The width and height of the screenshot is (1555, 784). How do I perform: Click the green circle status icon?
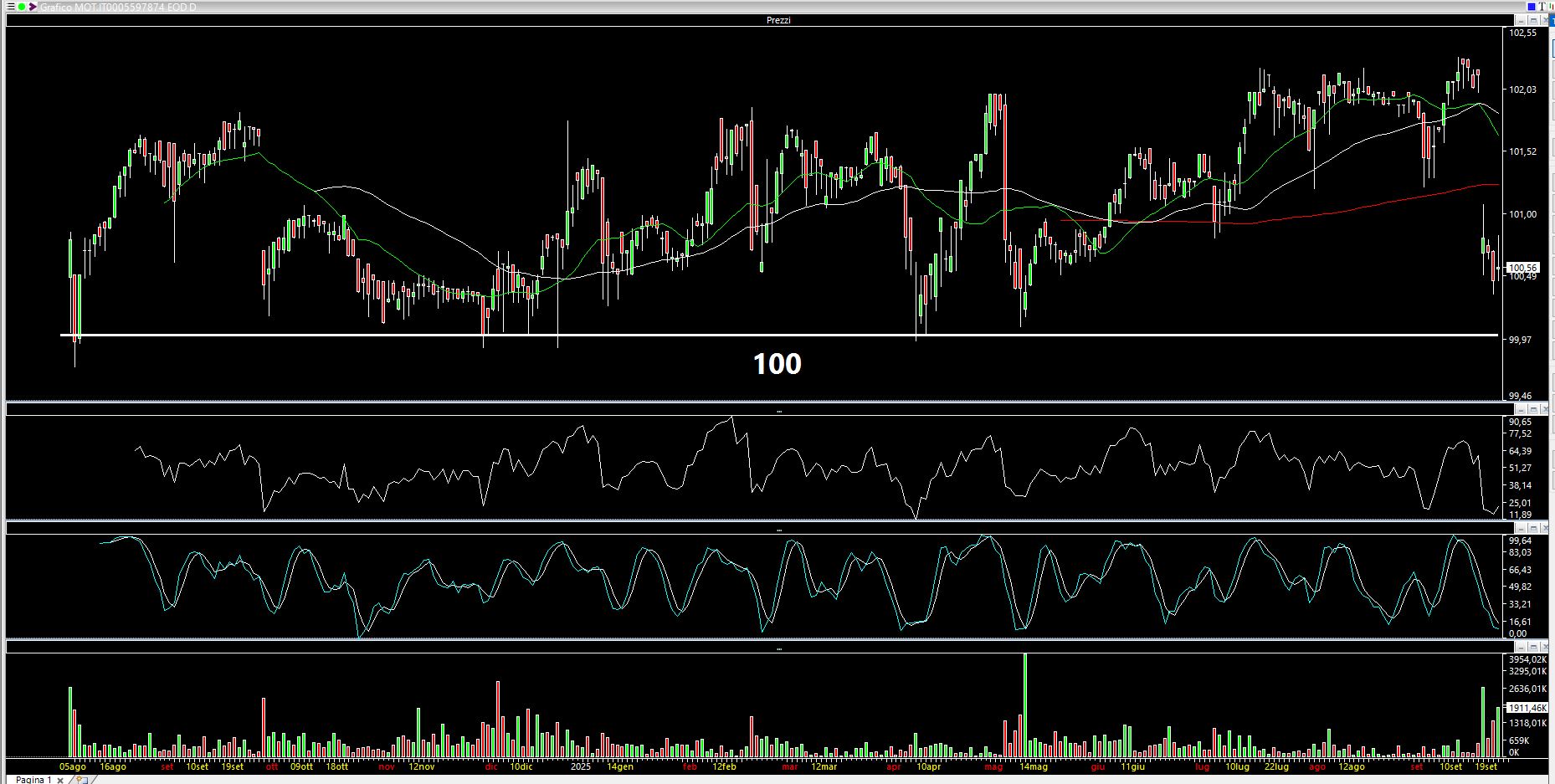tap(22, 7)
